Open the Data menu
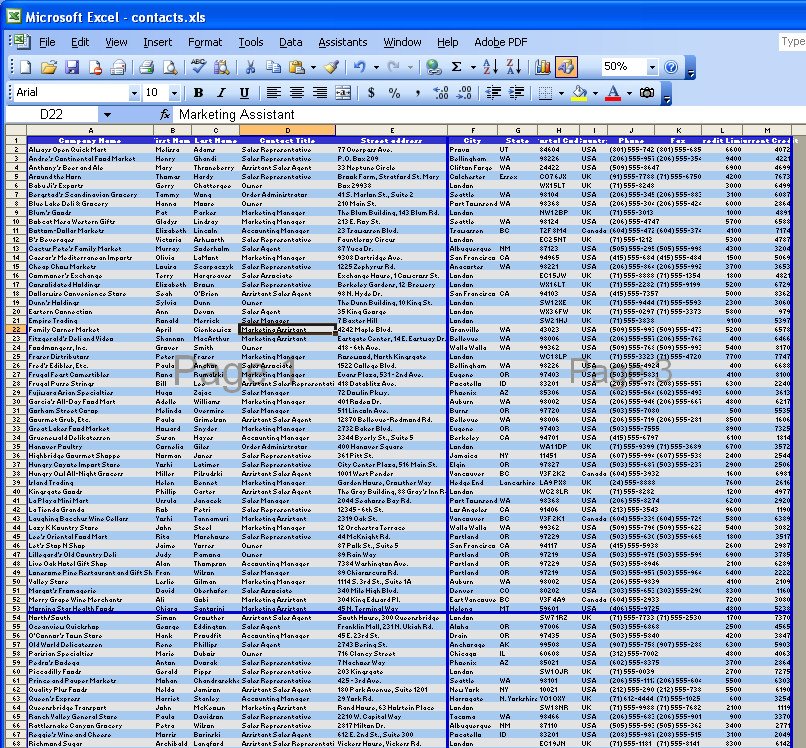This screenshot has height=748, width=806. 290,42
